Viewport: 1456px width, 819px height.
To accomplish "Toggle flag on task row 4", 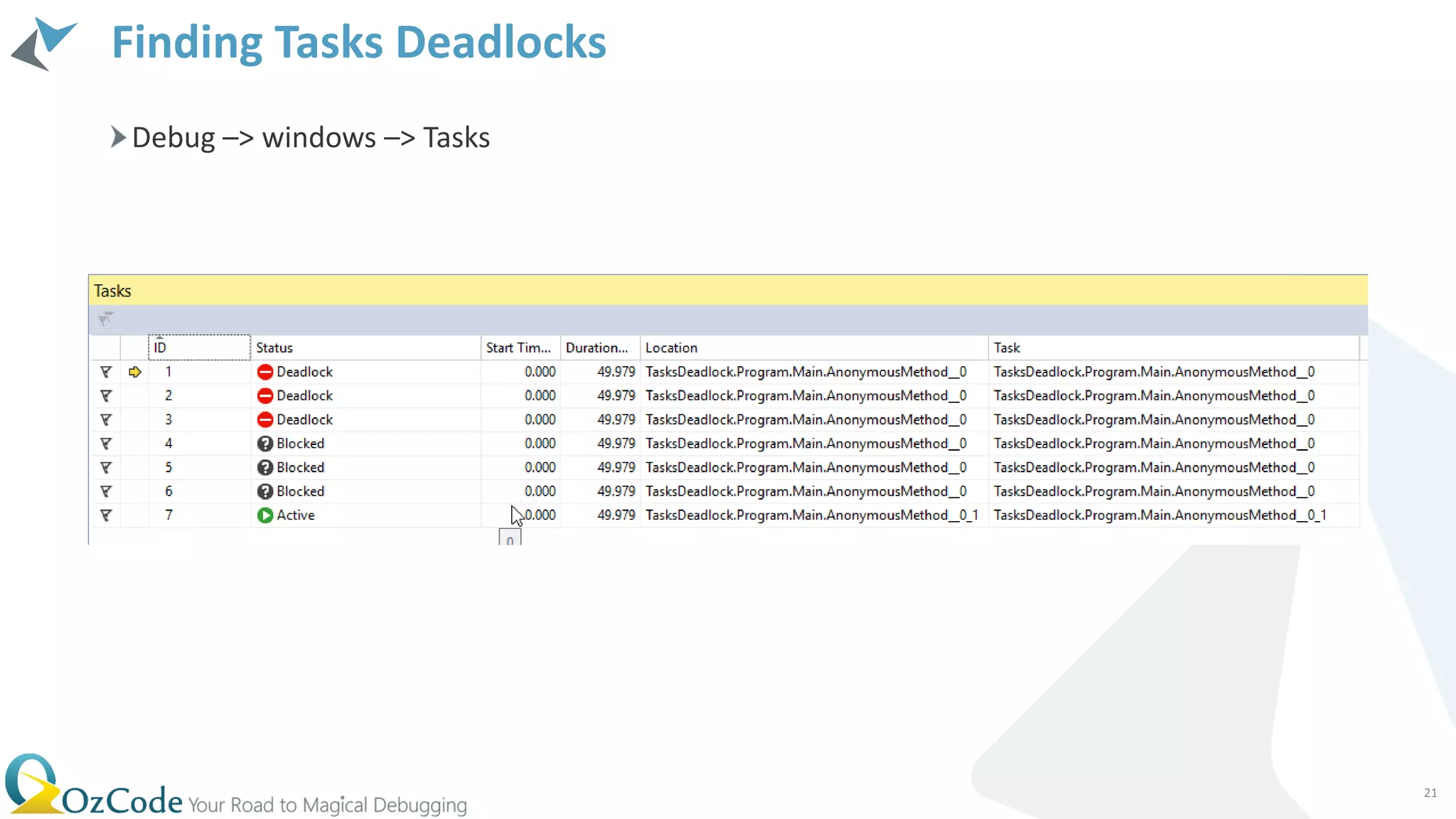I will [x=106, y=444].
